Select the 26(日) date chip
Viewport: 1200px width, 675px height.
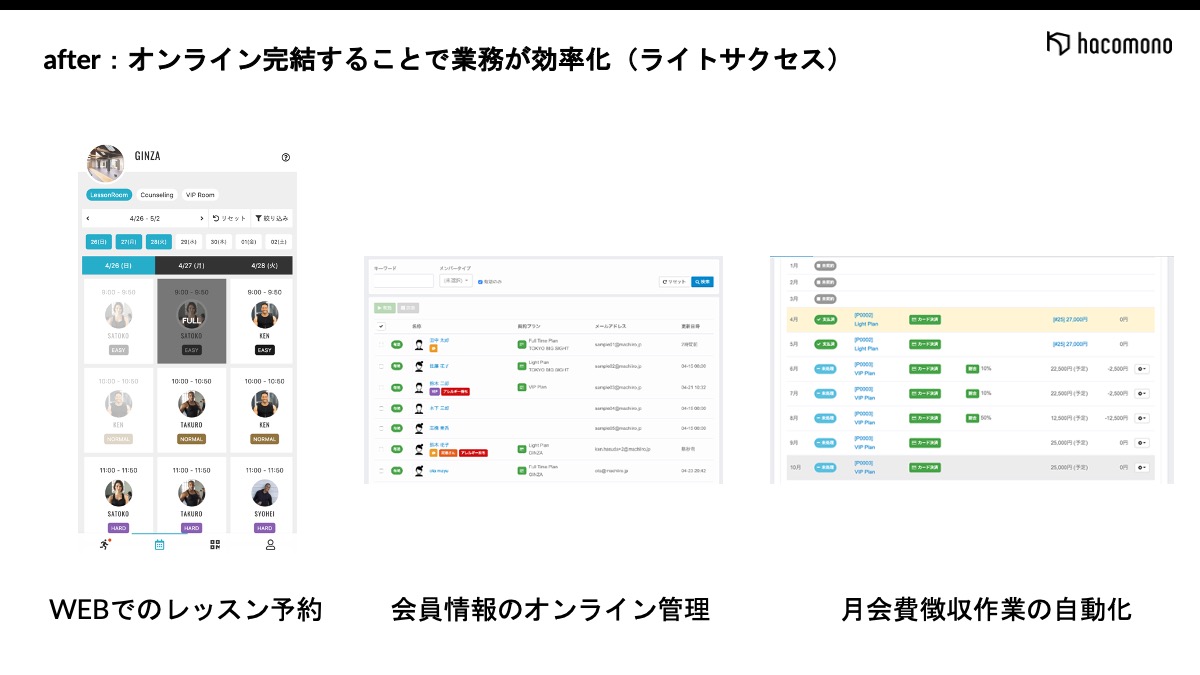98,242
